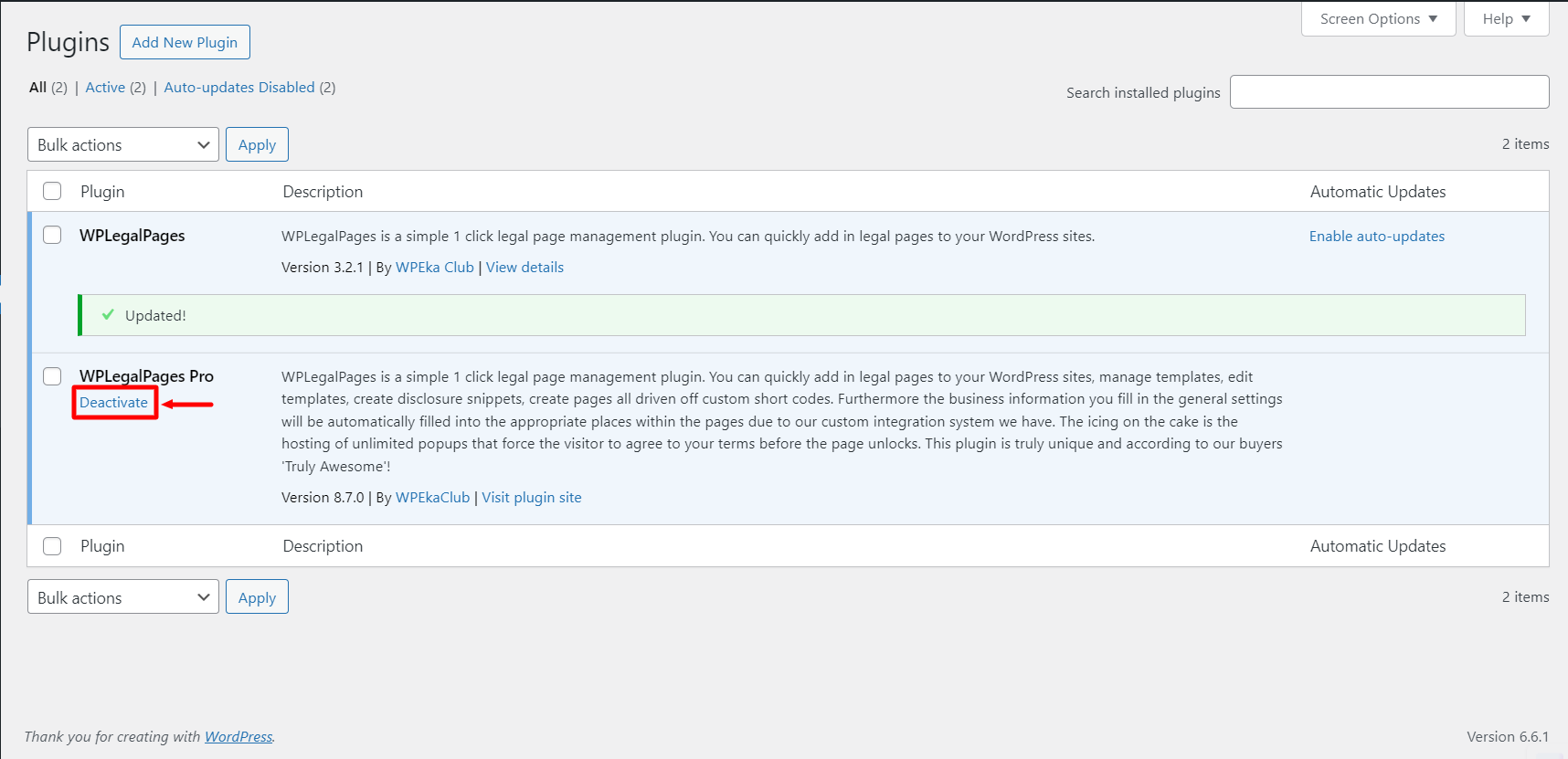The image size is (1568, 759).
Task: Focus the Search installed plugins field
Action: 1389,92
